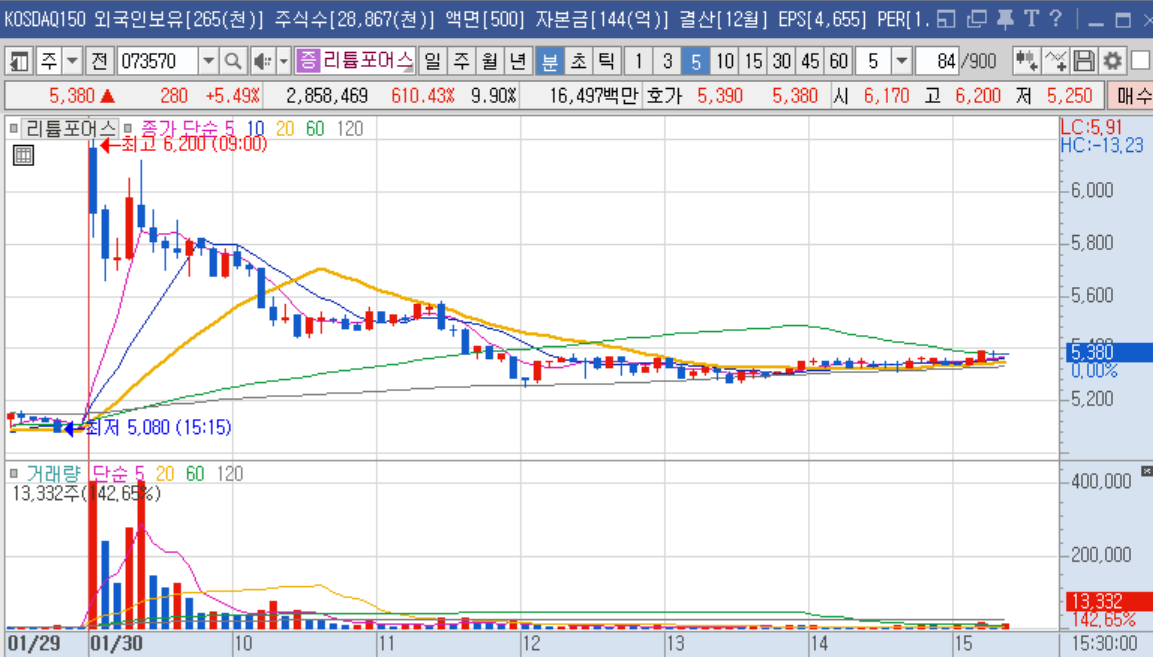
Task: Click the LC:5.91 label
Action: point(1091,127)
